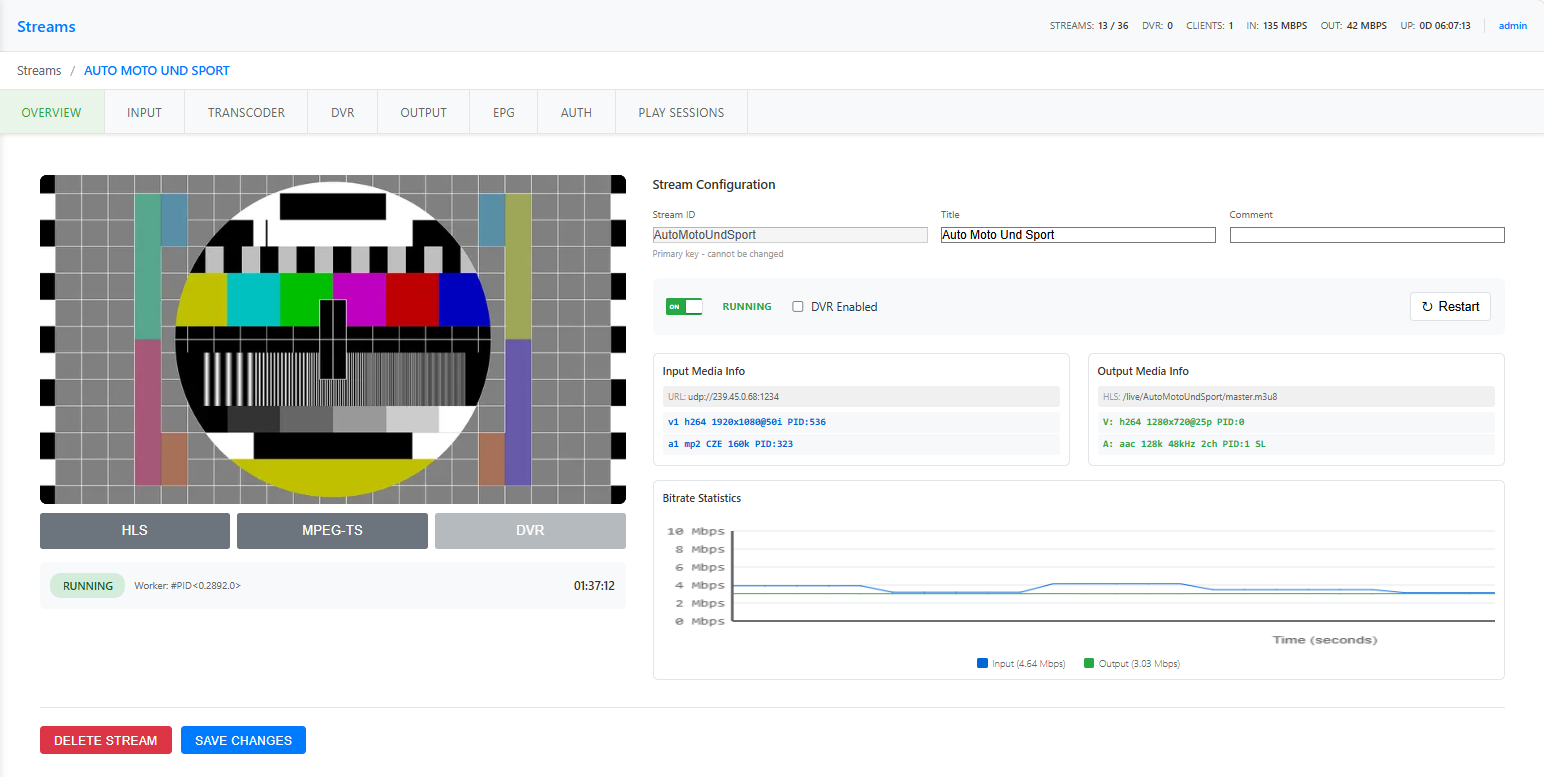The image size is (1544, 777).
Task: Go to the DVR tab
Action: click(343, 112)
